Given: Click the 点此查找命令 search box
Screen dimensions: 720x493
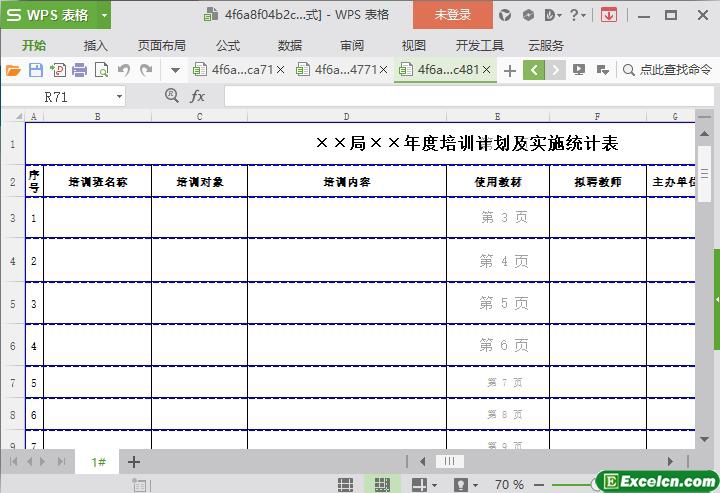Looking at the screenshot, I should tap(667, 70).
